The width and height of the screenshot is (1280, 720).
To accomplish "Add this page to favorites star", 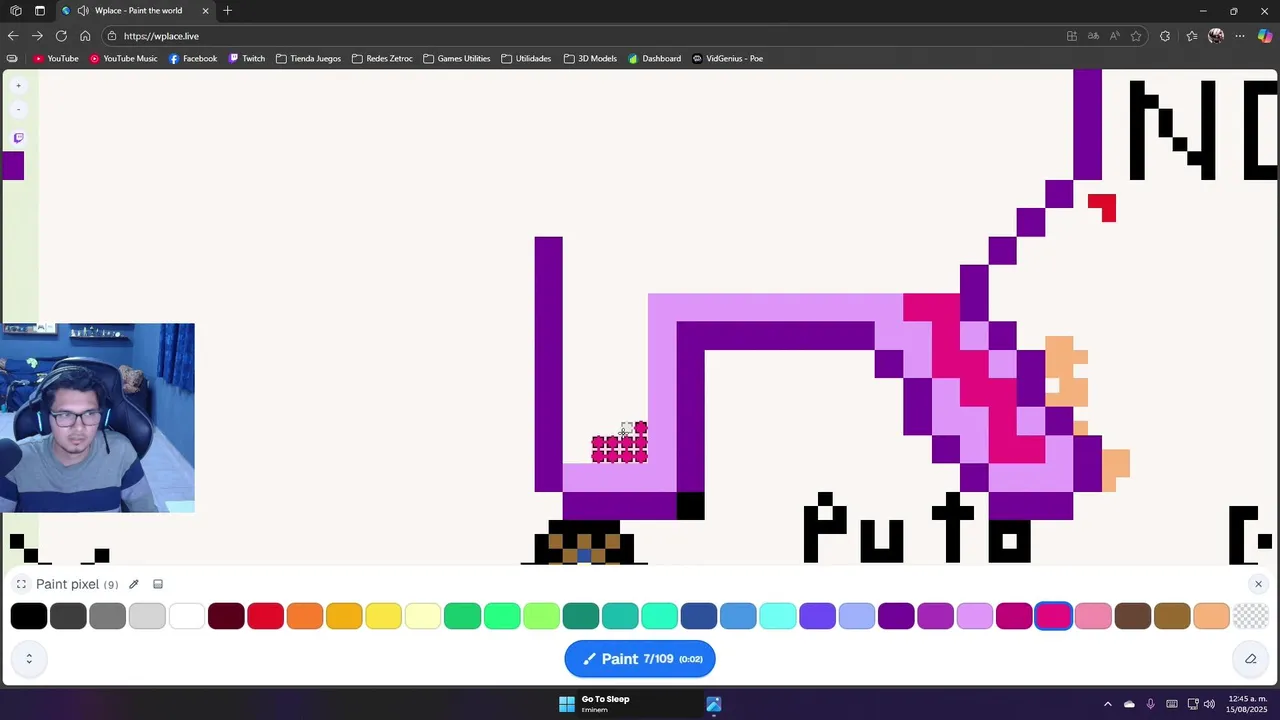I will pos(1136,36).
